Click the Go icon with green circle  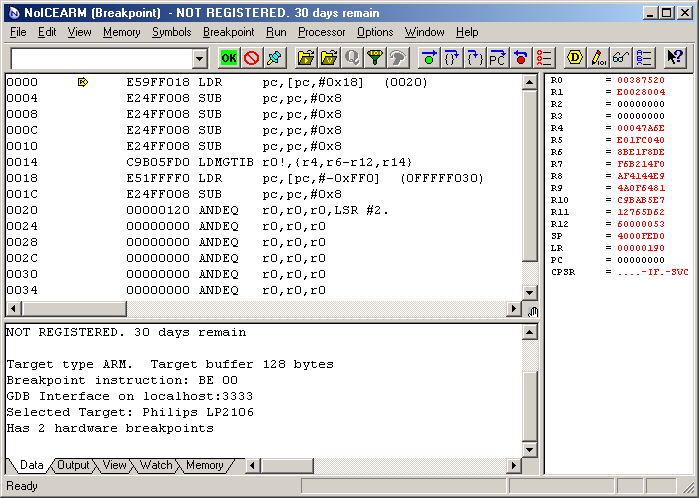point(429,58)
